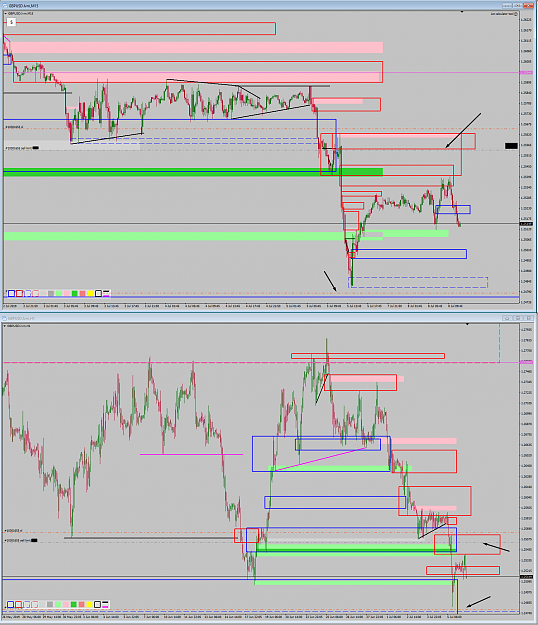This screenshot has width=538, height=625.
Task: Minimize the lower chart window
Action: tap(507, 318)
